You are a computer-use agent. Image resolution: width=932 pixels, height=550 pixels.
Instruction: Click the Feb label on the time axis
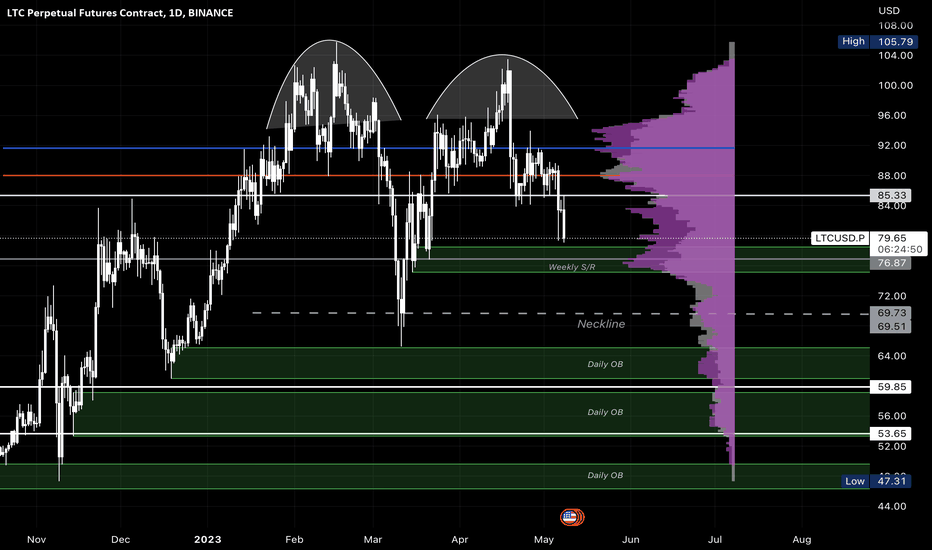[x=294, y=540]
